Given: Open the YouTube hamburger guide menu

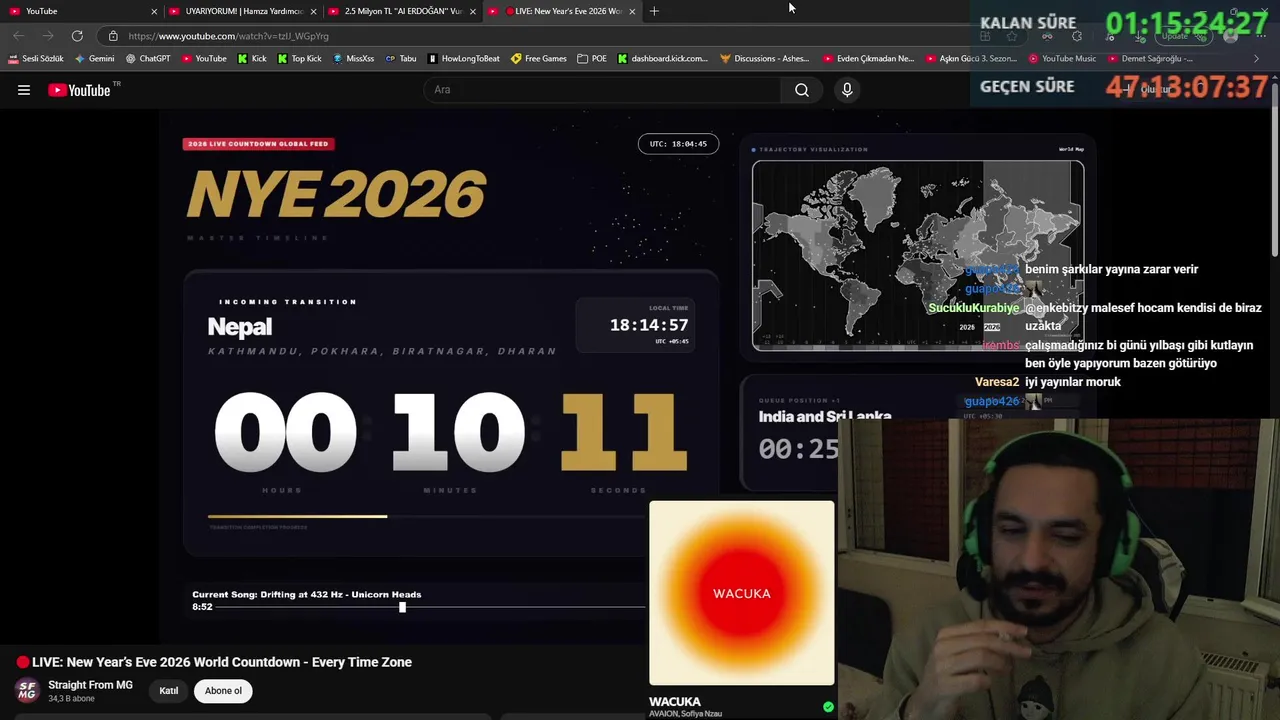Looking at the screenshot, I should (x=24, y=90).
